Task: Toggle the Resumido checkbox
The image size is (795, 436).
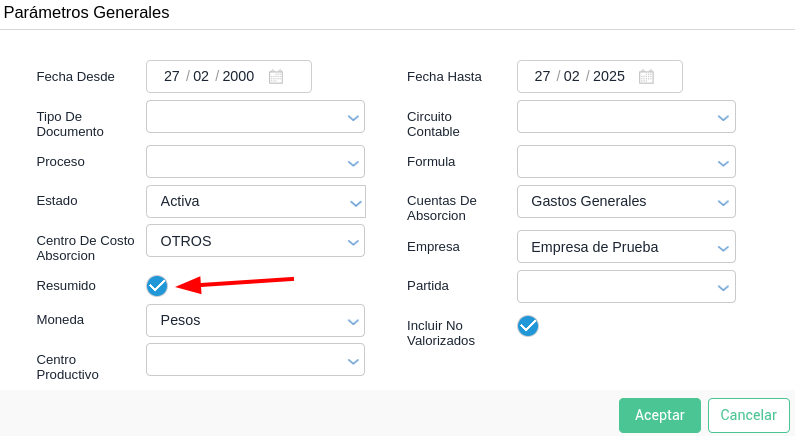Action: pyautogui.click(x=157, y=286)
